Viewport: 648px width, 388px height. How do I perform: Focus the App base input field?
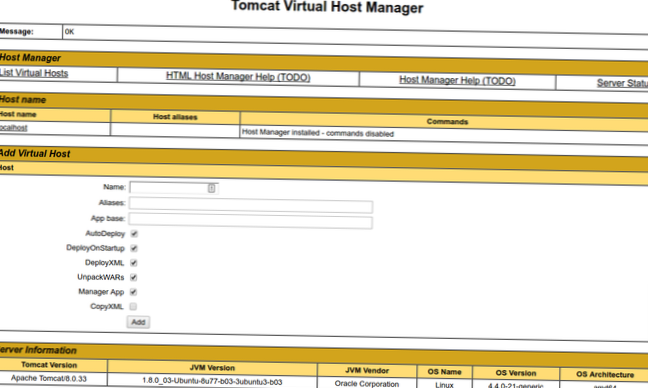pyautogui.click(x=250, y=221)
